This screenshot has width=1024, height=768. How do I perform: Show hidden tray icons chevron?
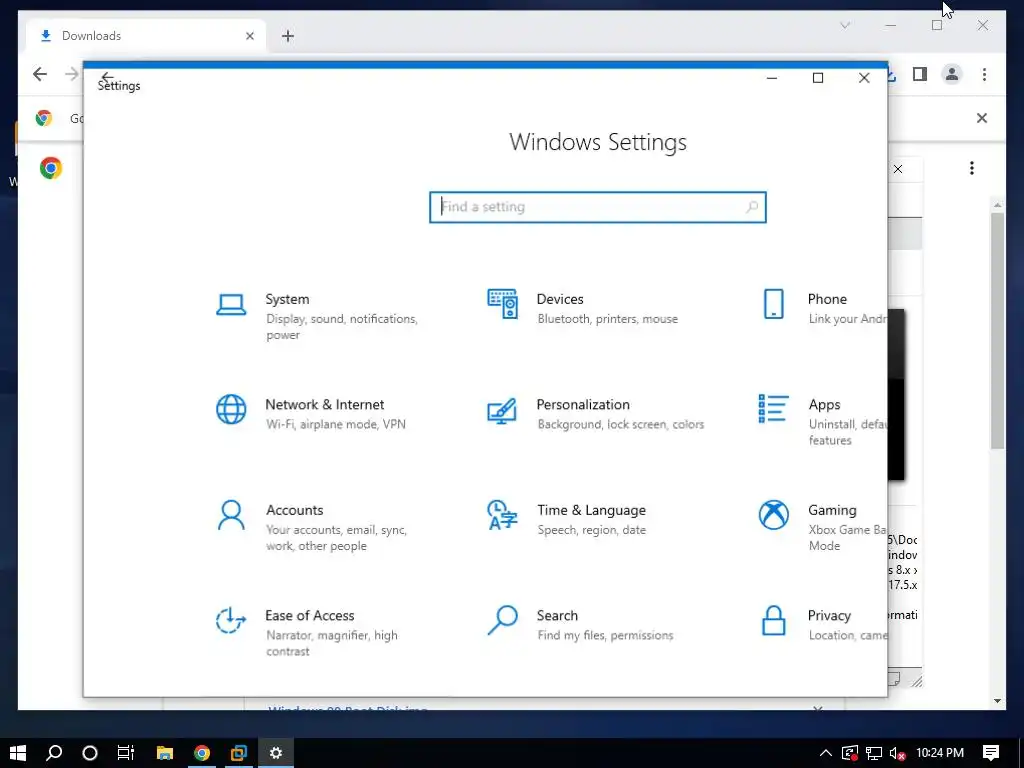tap(825, 753)
